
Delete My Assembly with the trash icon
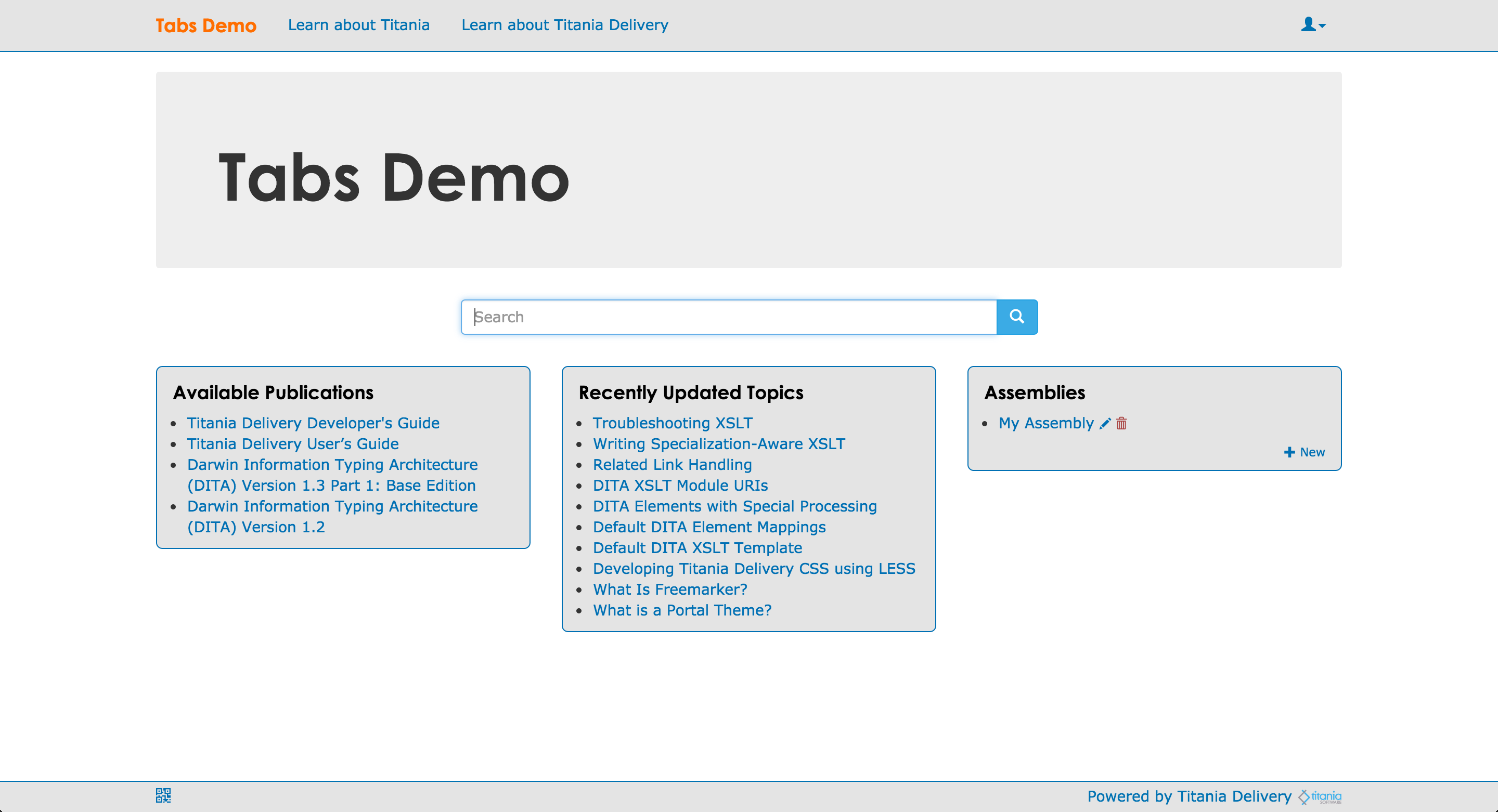coord(1122,423)
